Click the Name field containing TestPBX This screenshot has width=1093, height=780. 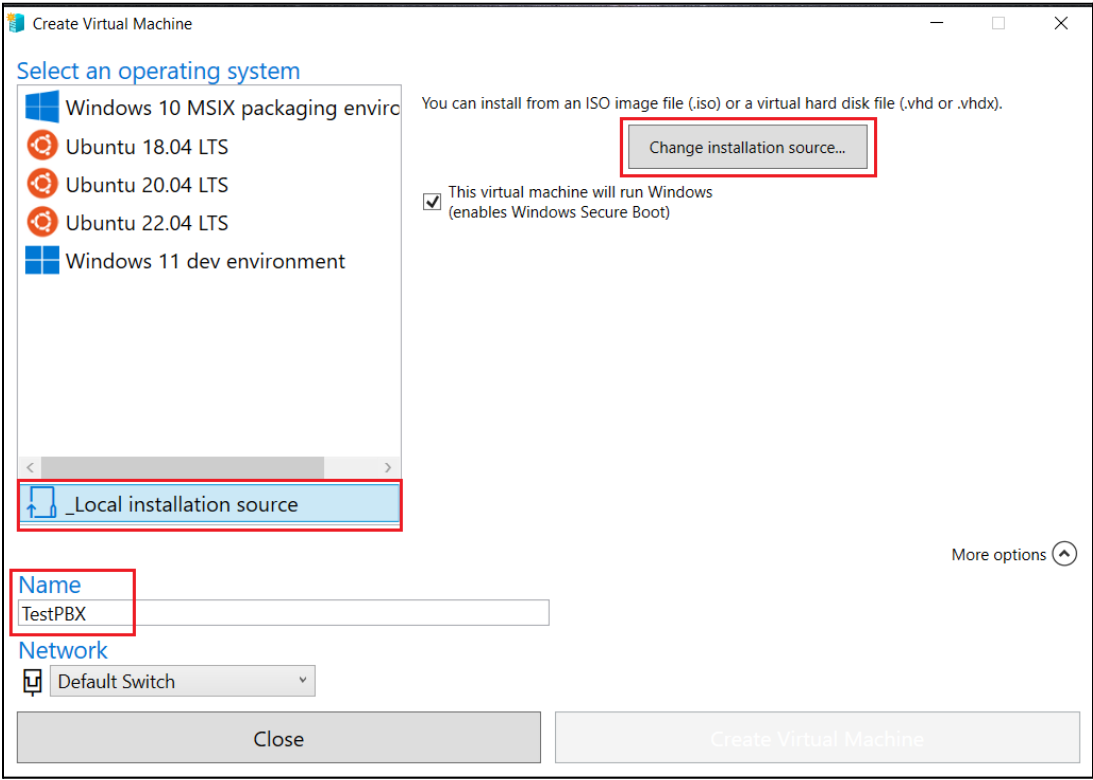point(284,614)
